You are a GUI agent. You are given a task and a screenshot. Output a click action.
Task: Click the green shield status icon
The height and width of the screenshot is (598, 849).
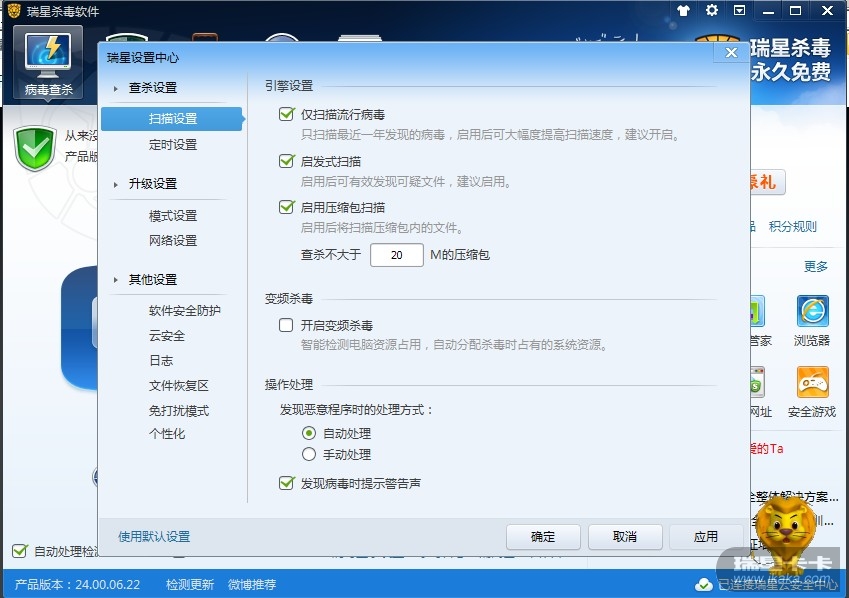click(35, 148)
